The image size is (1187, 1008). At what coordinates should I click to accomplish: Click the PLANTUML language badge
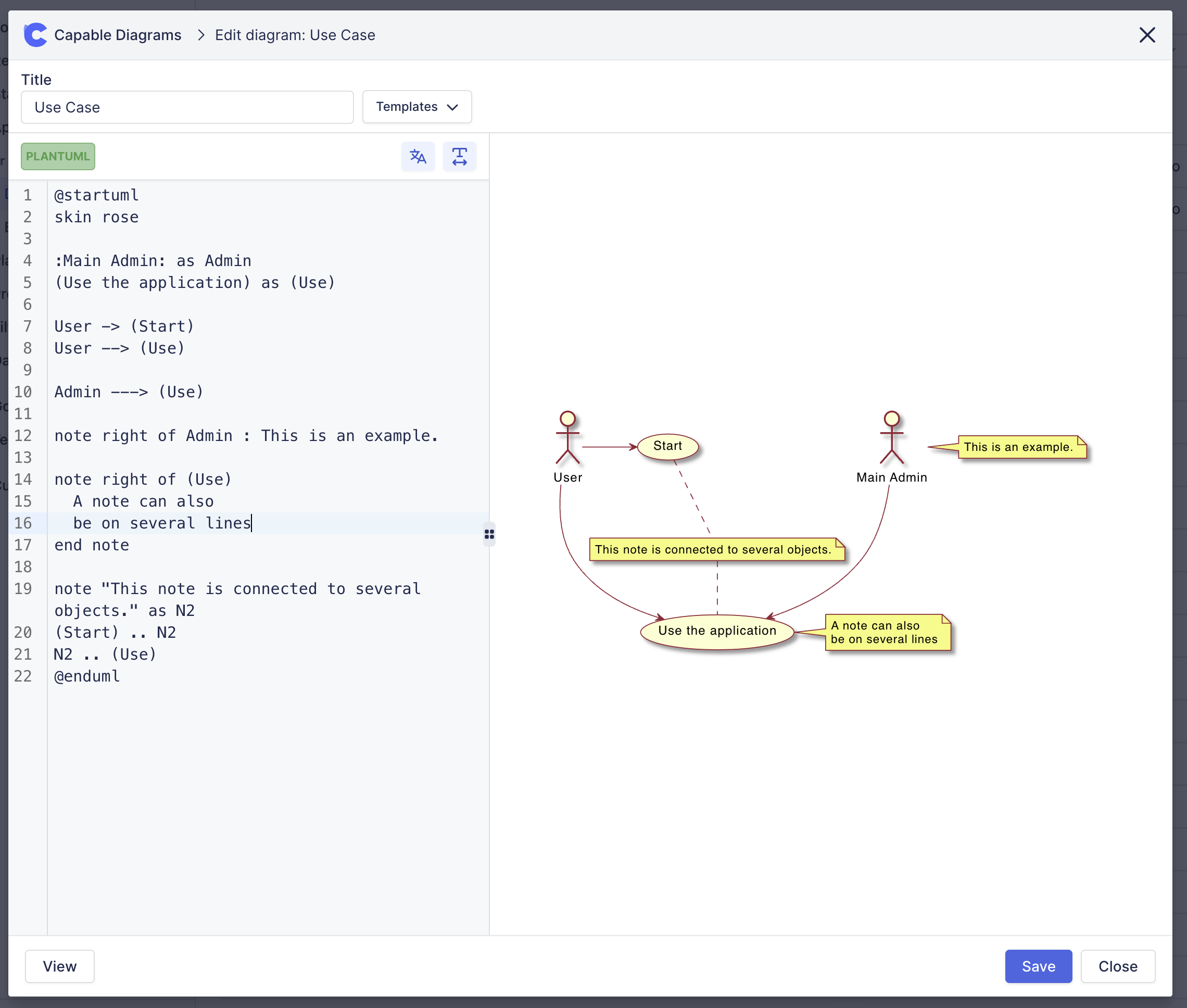pos(58,157)
